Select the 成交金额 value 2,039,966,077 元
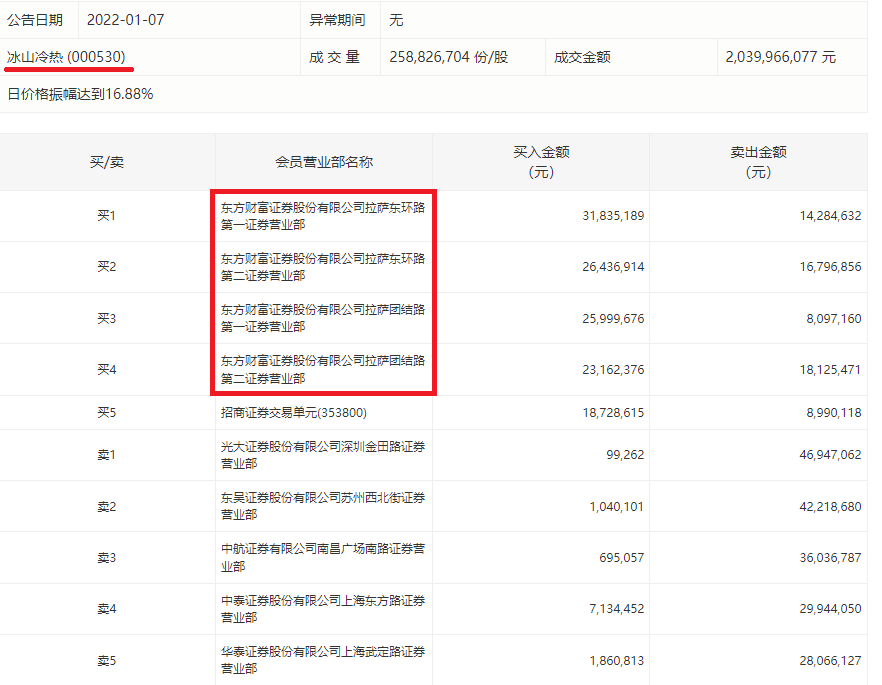Image resolution: width=882 pixels, height=685 pixels. tap(780, 57)
